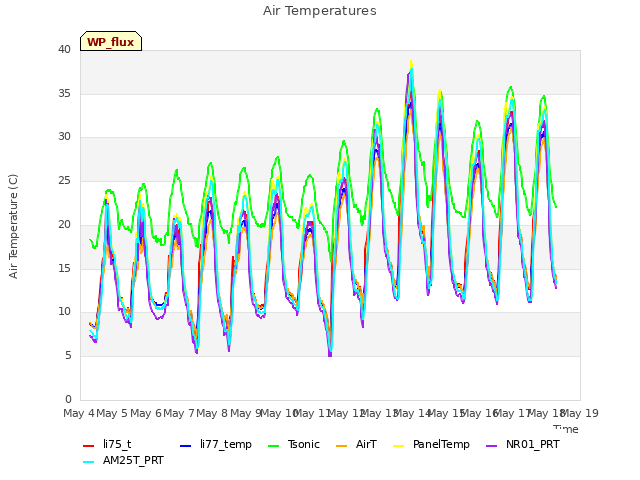Screen dimensions: 640x480
Task: Click the 35 y-axis tick label
Action: point(64,93)
